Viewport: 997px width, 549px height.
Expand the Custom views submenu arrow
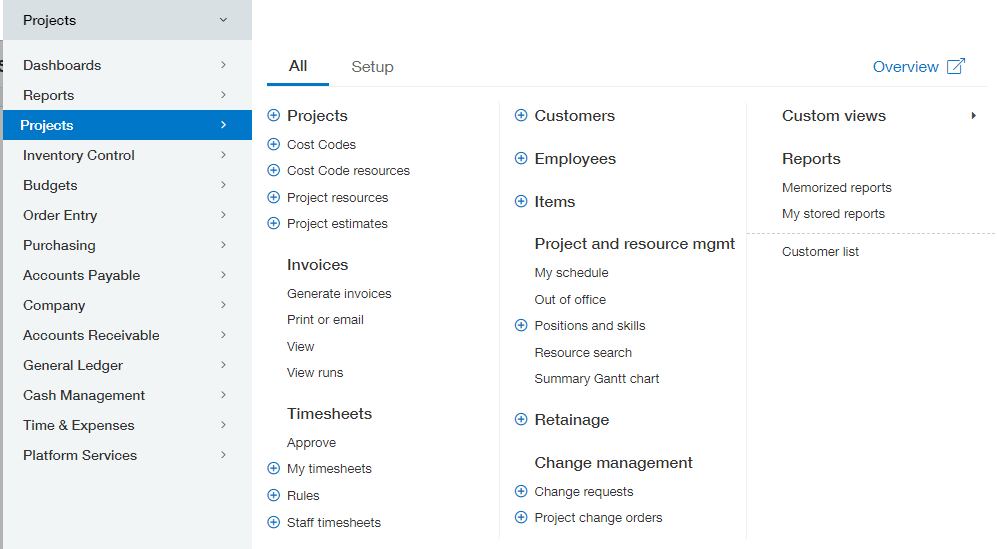point(973,116)
